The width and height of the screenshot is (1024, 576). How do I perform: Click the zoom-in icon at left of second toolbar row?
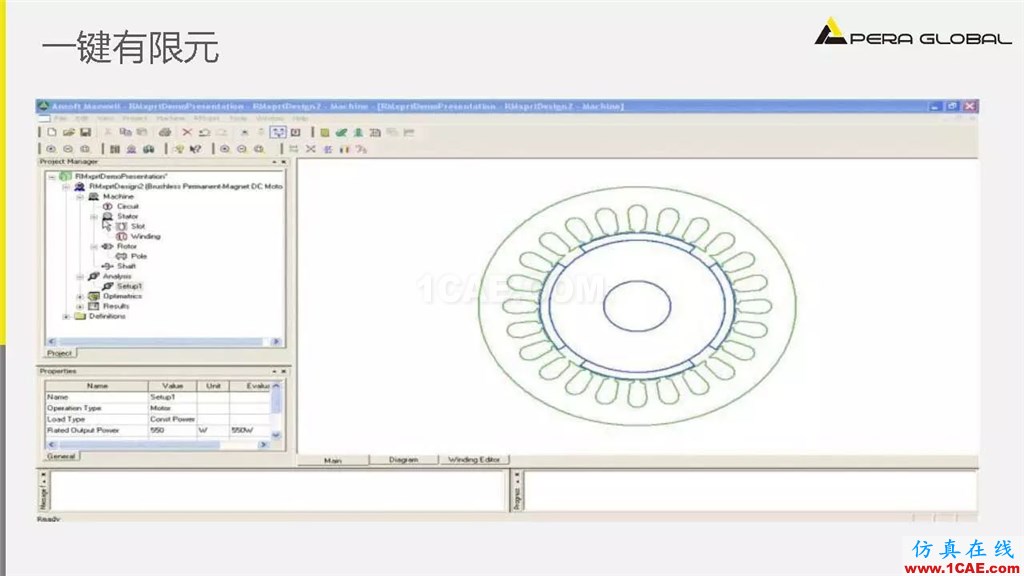click(51, 150)
